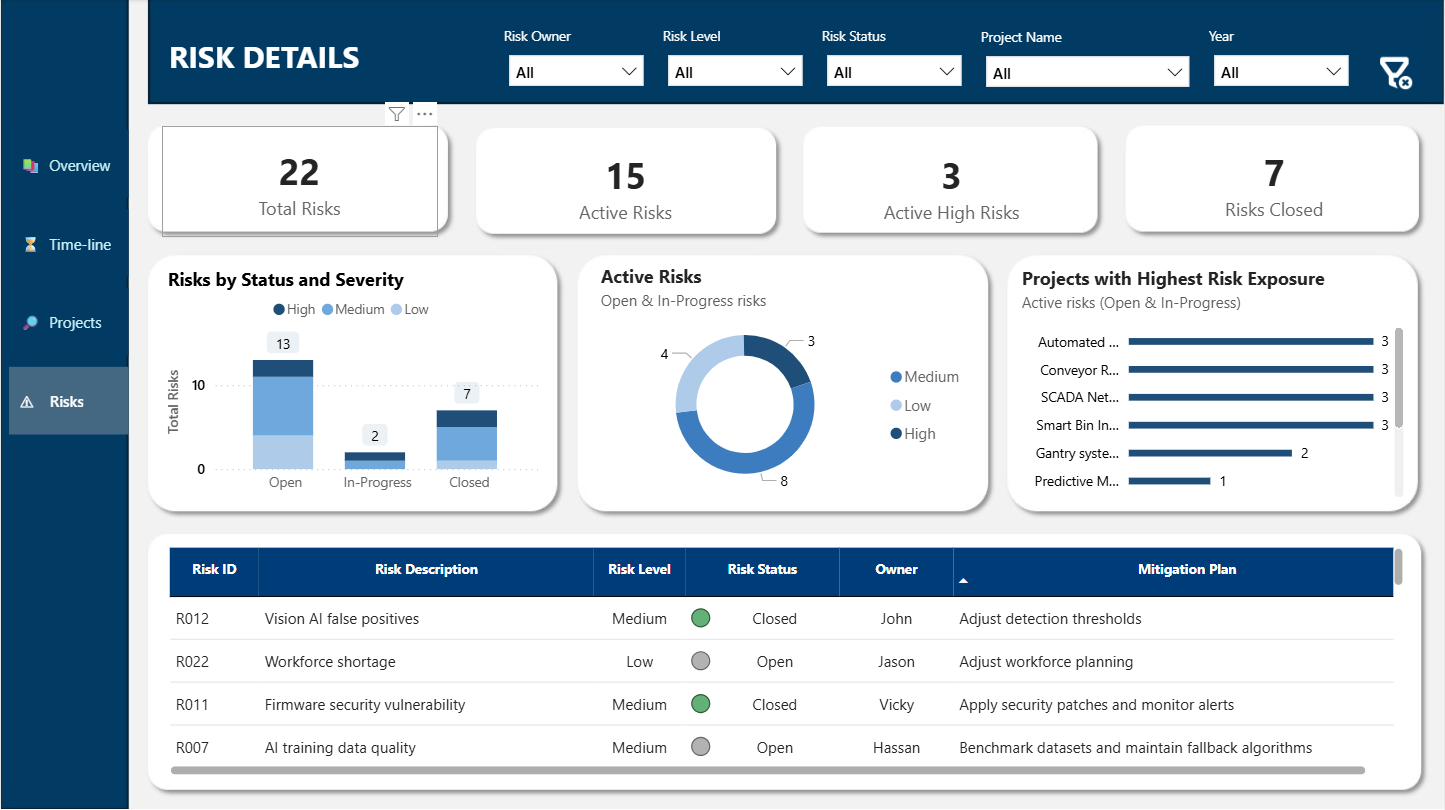Click the Risks warning triangle icon
The width and height of the screenshot is (1445, 810).
[28, 402]
